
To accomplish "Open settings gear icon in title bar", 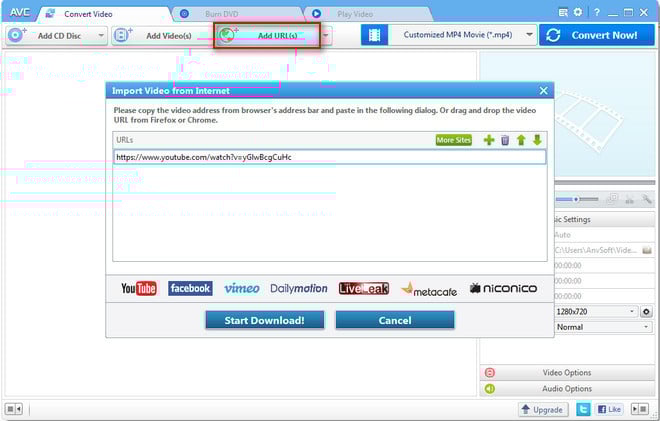I will (x=578, y=12).
